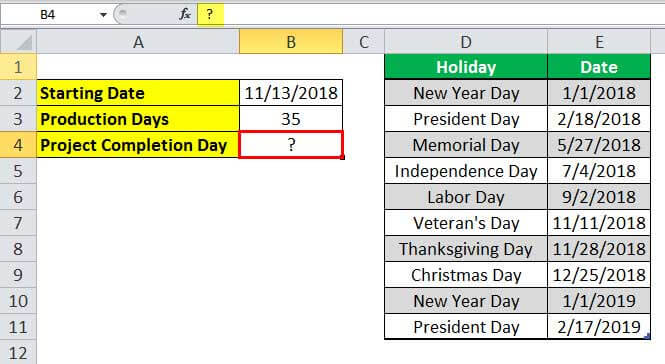Select column E header
The image size is (665, 364).
(x=599, y=42)
